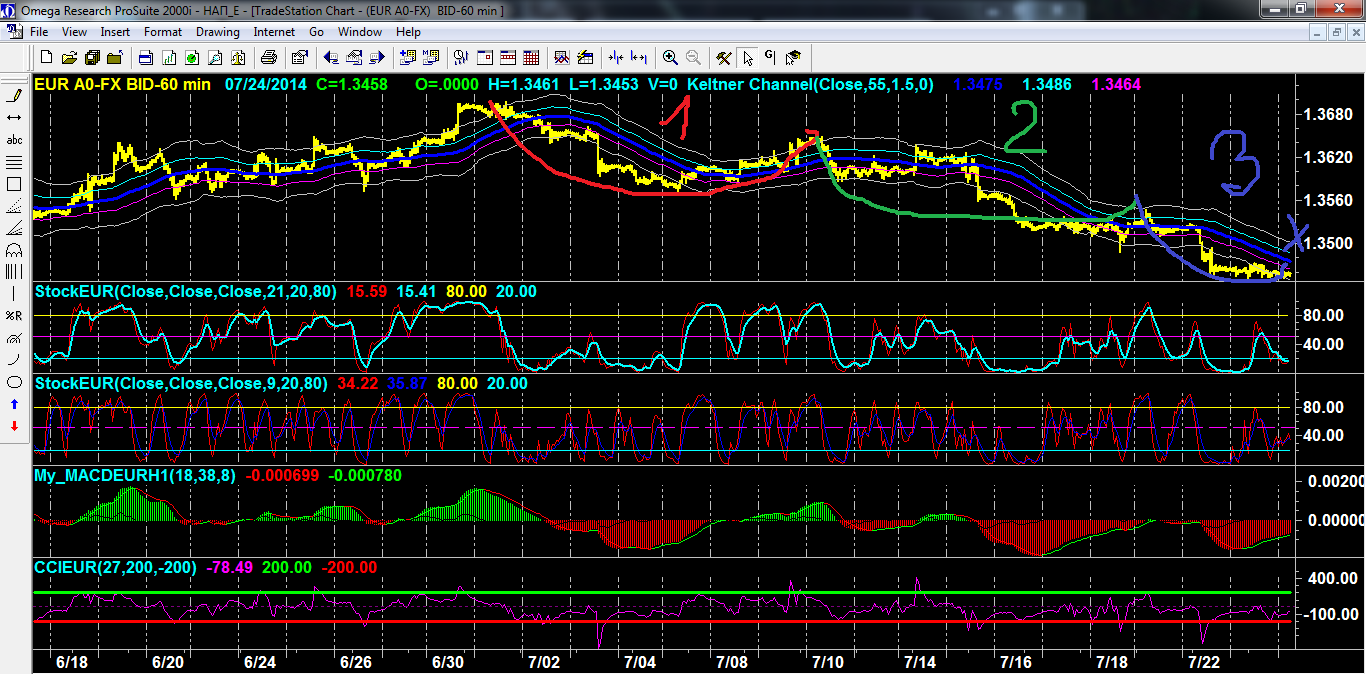Screen dimensions: 1366x674
Task: Create a new document with blank page icon
Action: point(47,57)
